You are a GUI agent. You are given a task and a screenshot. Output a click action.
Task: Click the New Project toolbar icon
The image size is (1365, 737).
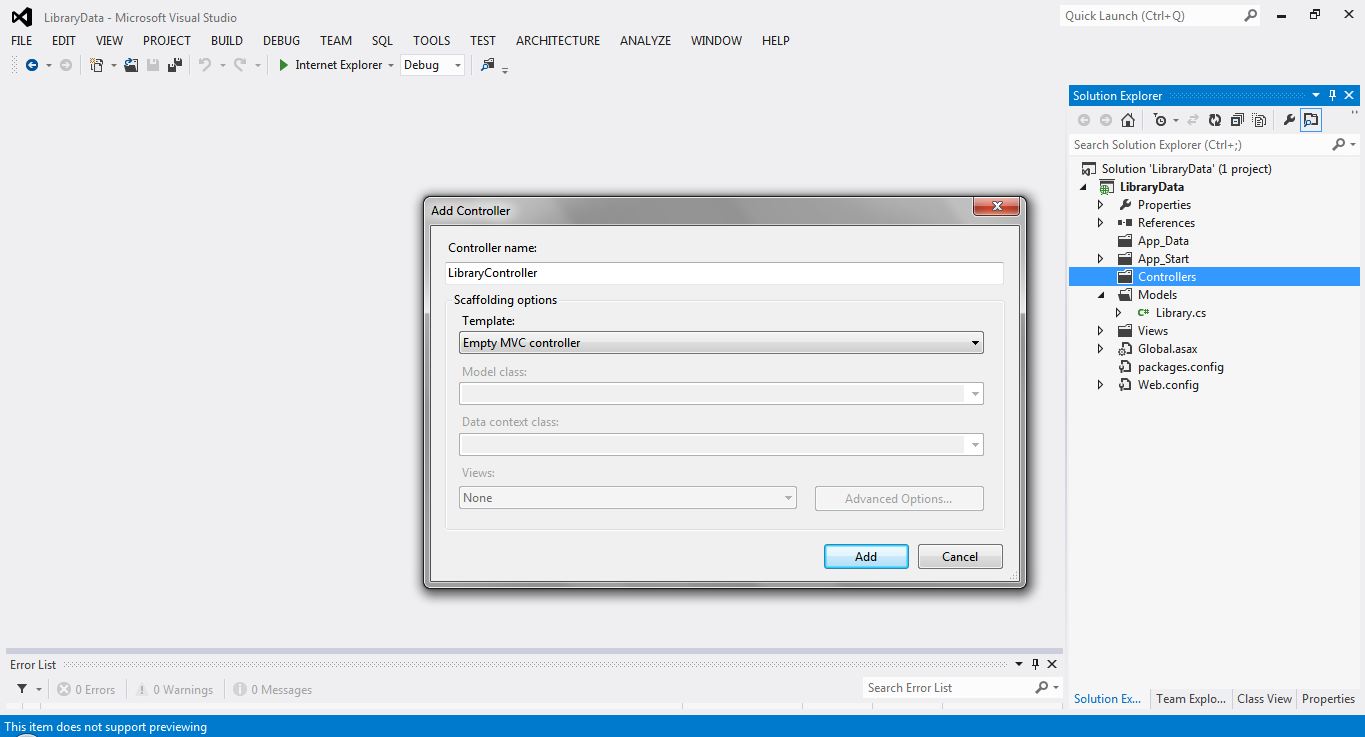click(x=97, y=65)
